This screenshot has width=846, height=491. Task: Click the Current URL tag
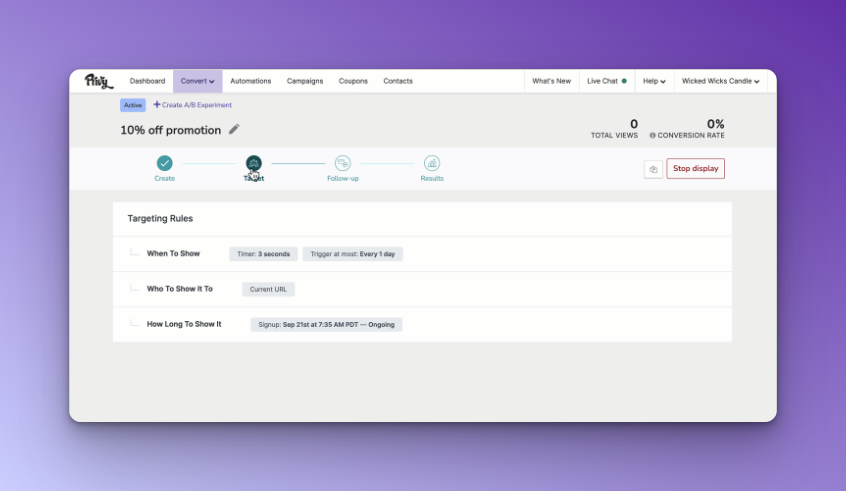(x=268, y=289)
